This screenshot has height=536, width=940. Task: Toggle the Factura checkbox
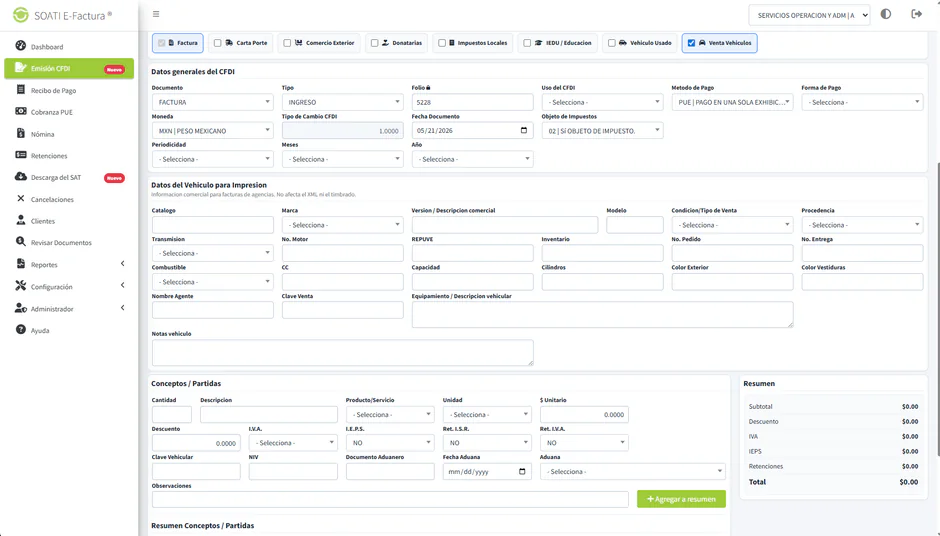[161, 43]
